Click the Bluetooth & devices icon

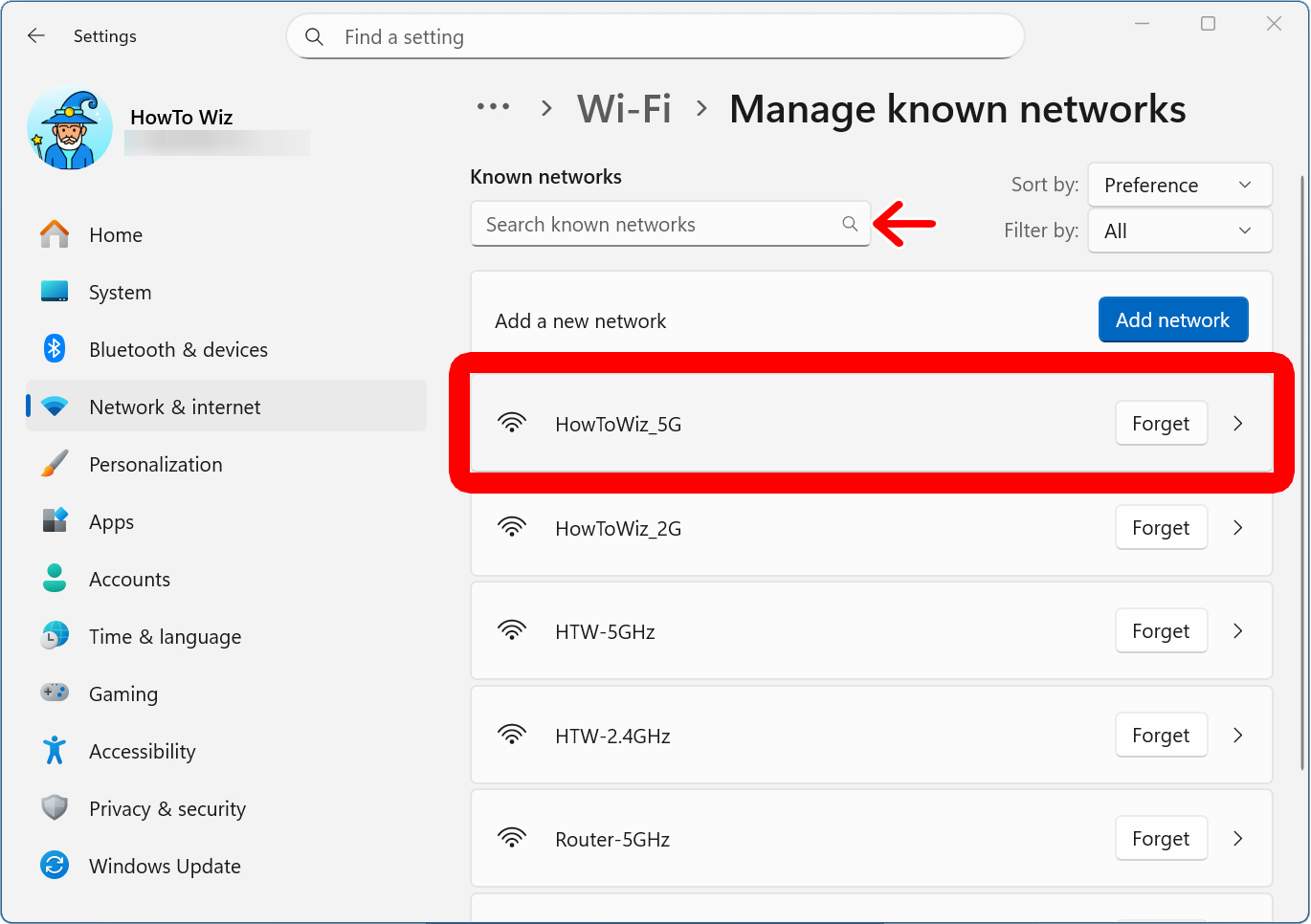(55, 349)
